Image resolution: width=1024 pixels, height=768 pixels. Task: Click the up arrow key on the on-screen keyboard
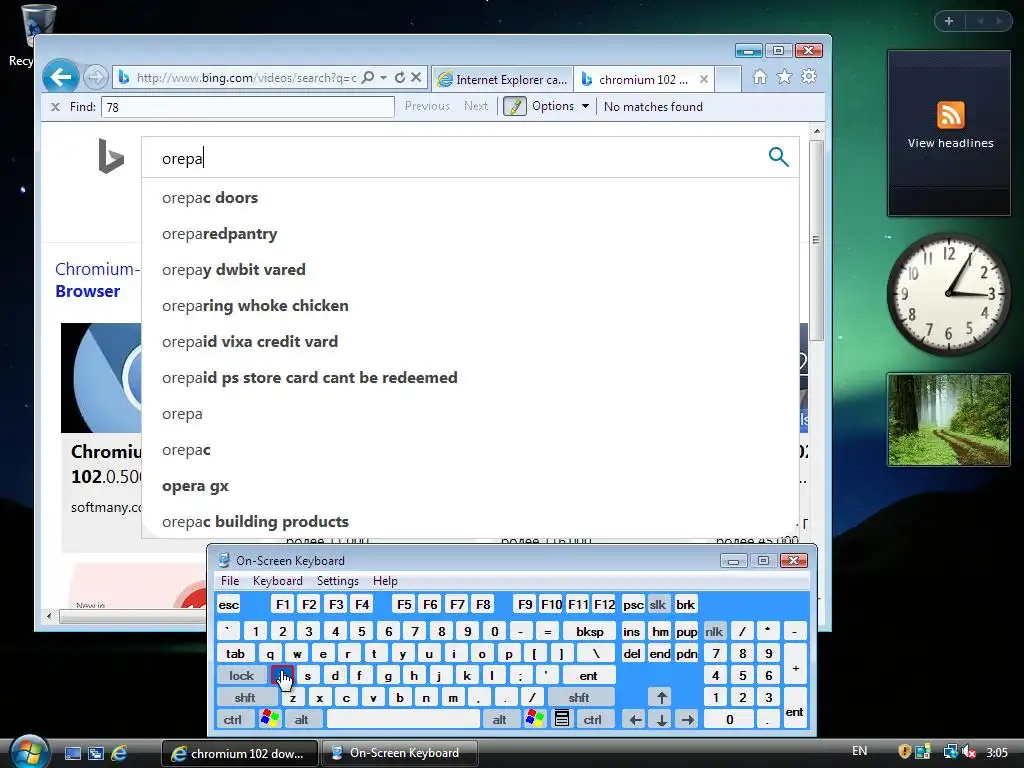coord(661,697)
